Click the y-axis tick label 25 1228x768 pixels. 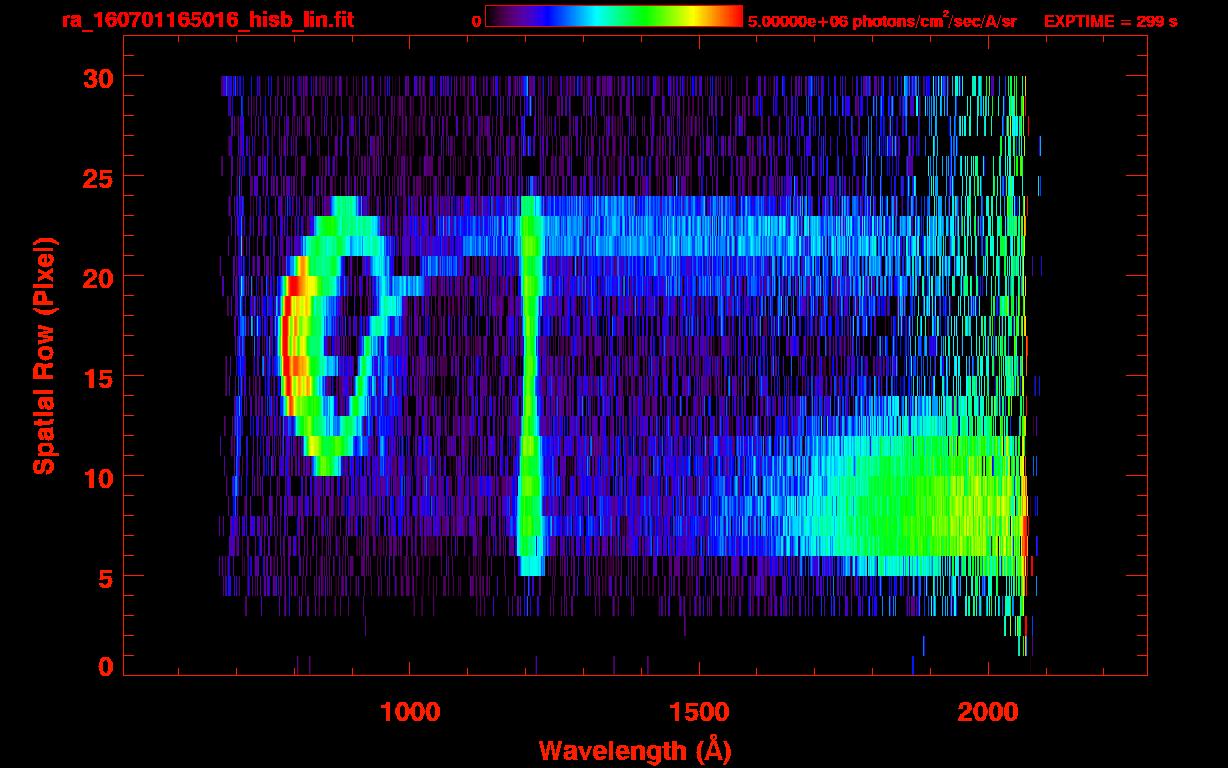coord(96,177)
